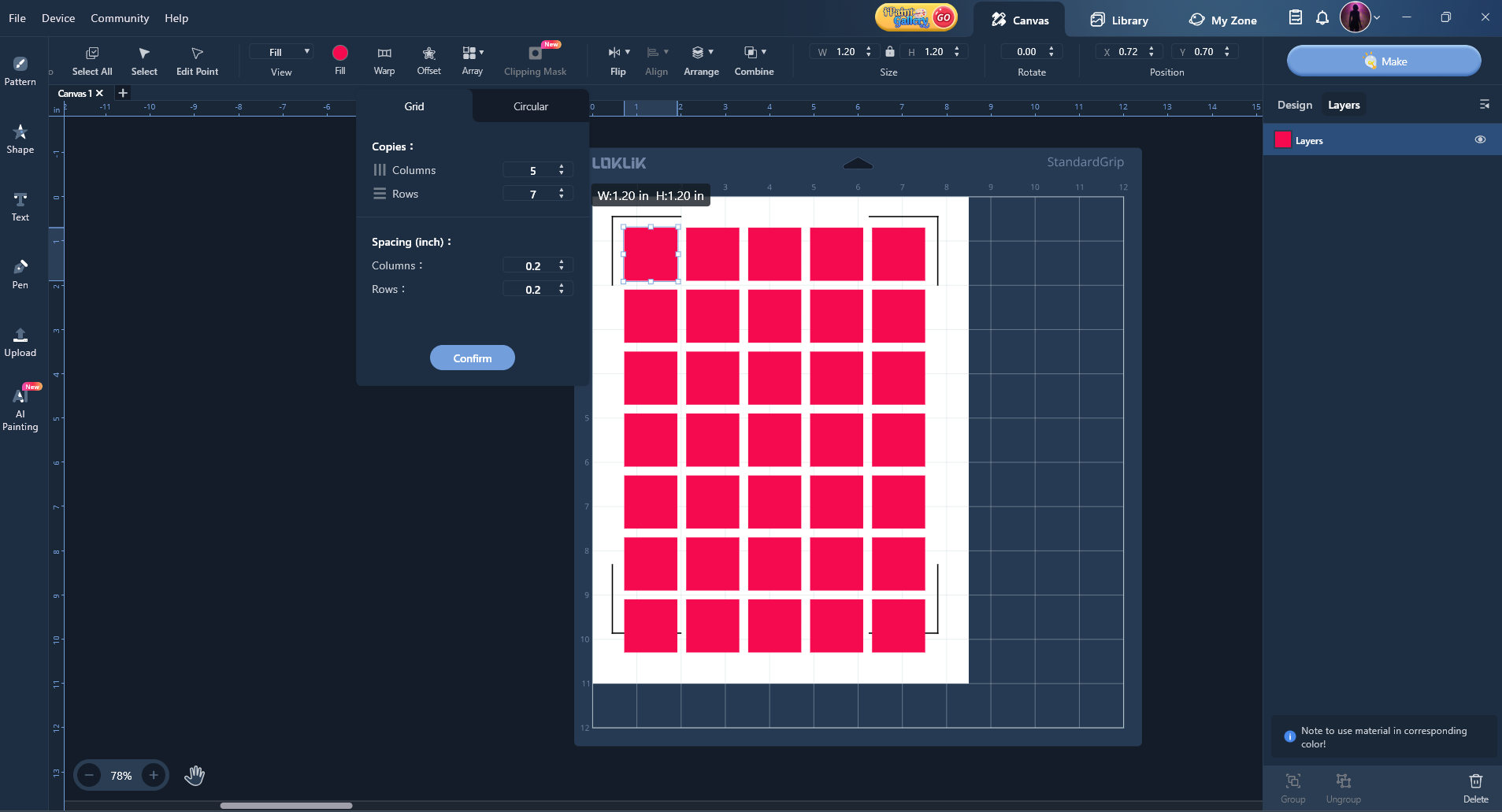This screenshot has width=1502, height=812.
Task: Select the Pen tool in sidebar
Action: 20,273
